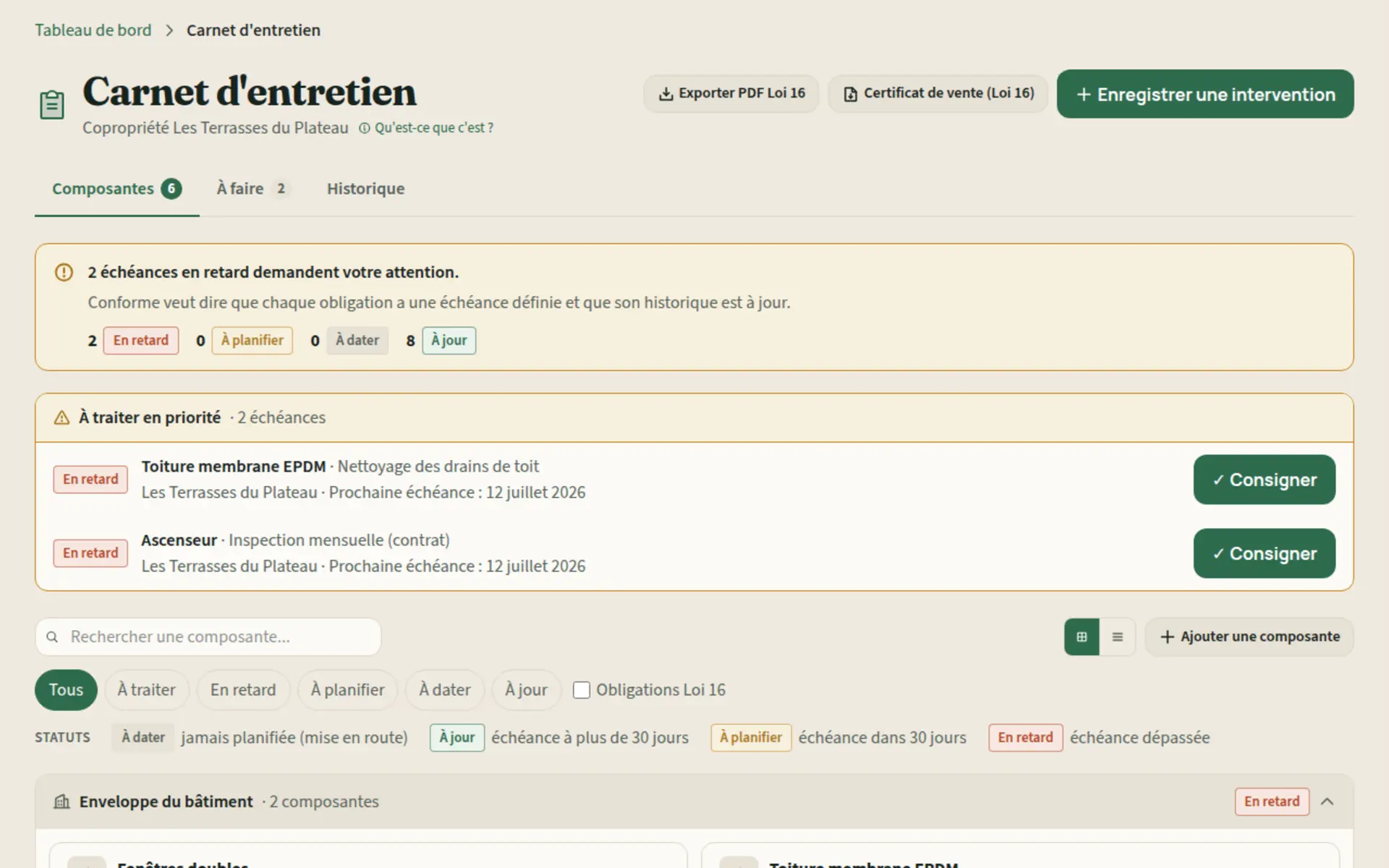1389x868 pixels.
Task: Click Copropriété Les Terrasses du Plateau subtitle
Action: click(x=216, y=128)
